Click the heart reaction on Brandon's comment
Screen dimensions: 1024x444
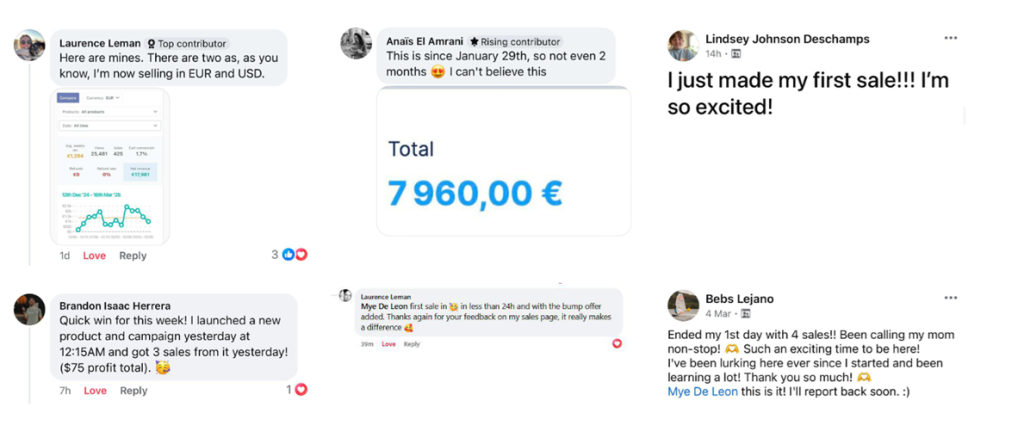pos(300,389)
